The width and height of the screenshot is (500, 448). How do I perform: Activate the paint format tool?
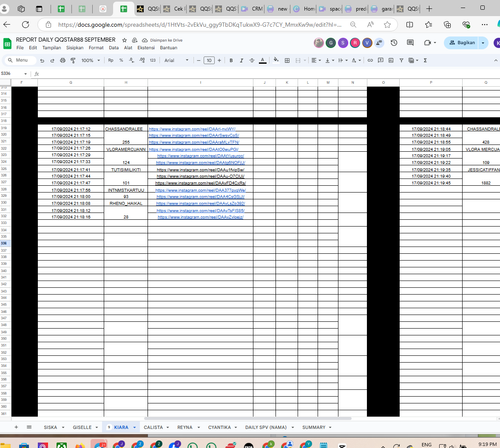(x=73, y=61)
